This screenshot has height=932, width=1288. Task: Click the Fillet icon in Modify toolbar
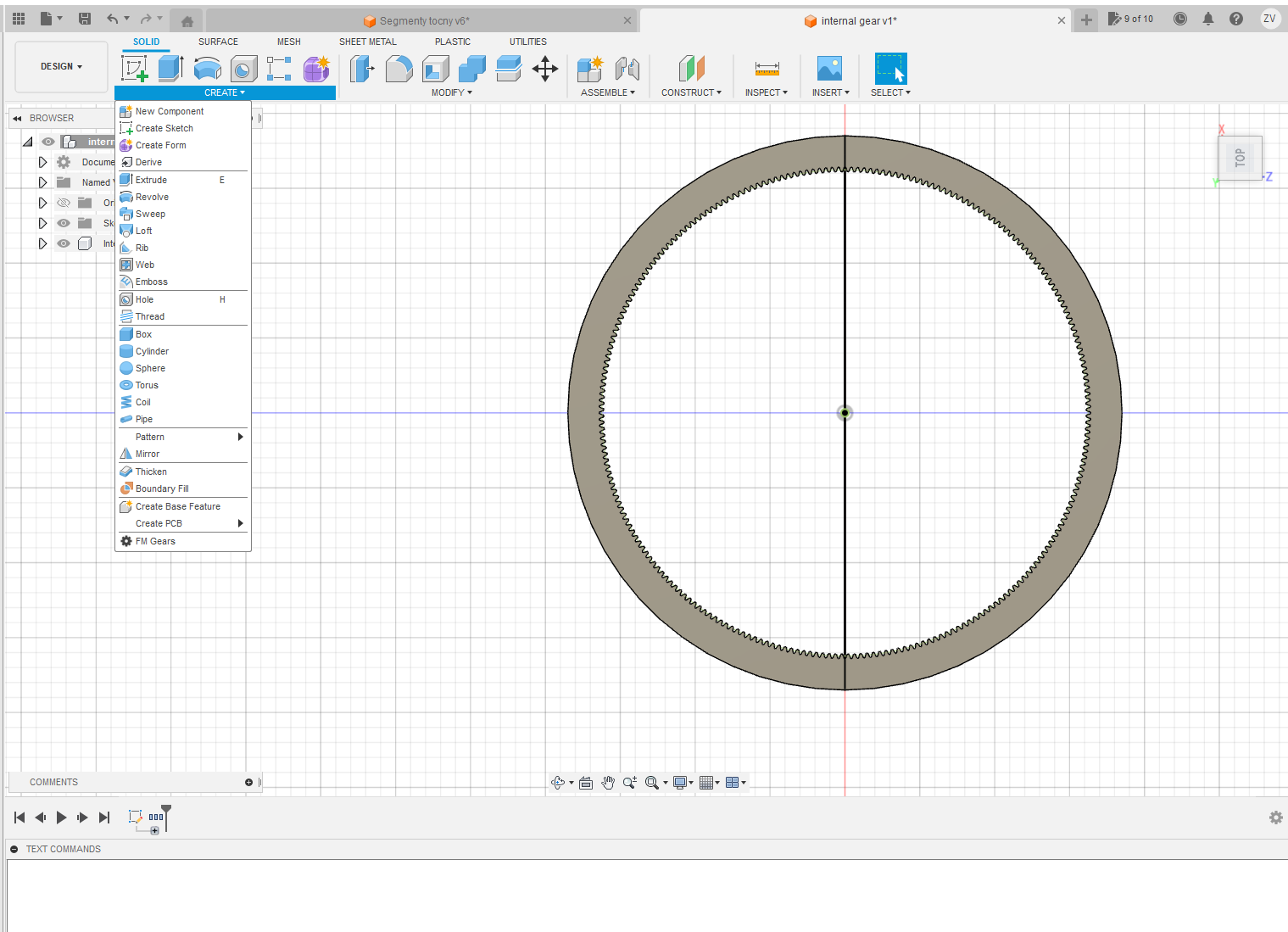click(x=399, y=69)
